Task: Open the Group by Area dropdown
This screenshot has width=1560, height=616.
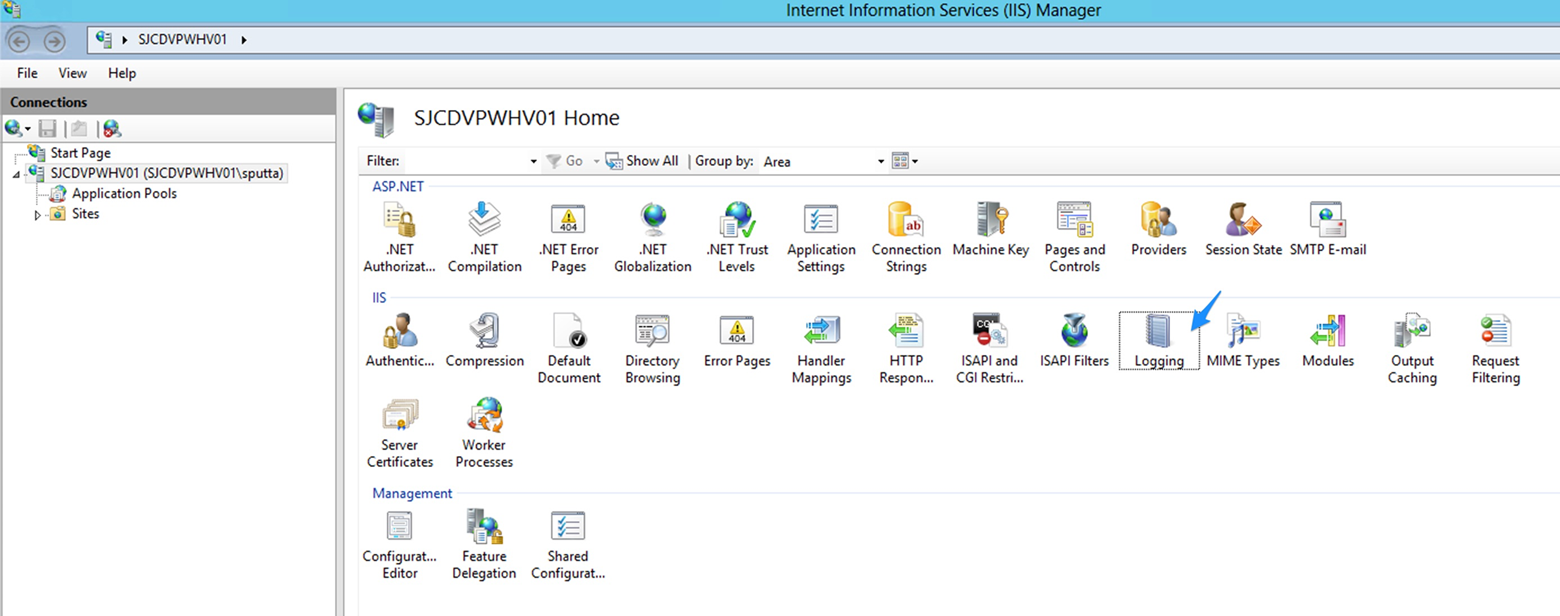Action: coord(824,161)
